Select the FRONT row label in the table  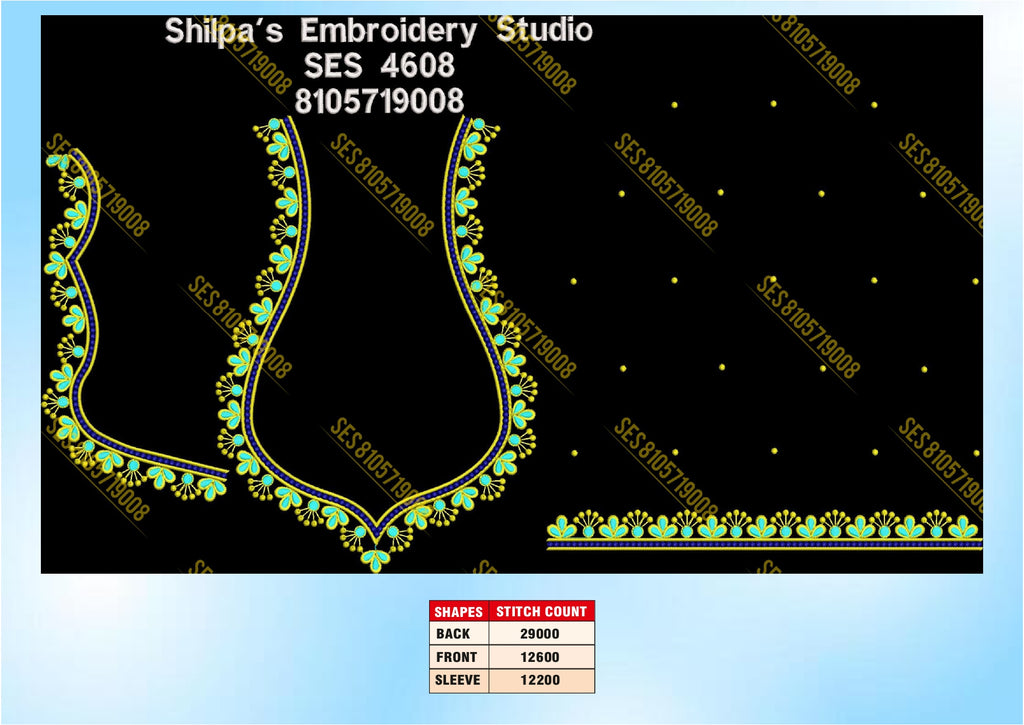click(x=456, y=657)
